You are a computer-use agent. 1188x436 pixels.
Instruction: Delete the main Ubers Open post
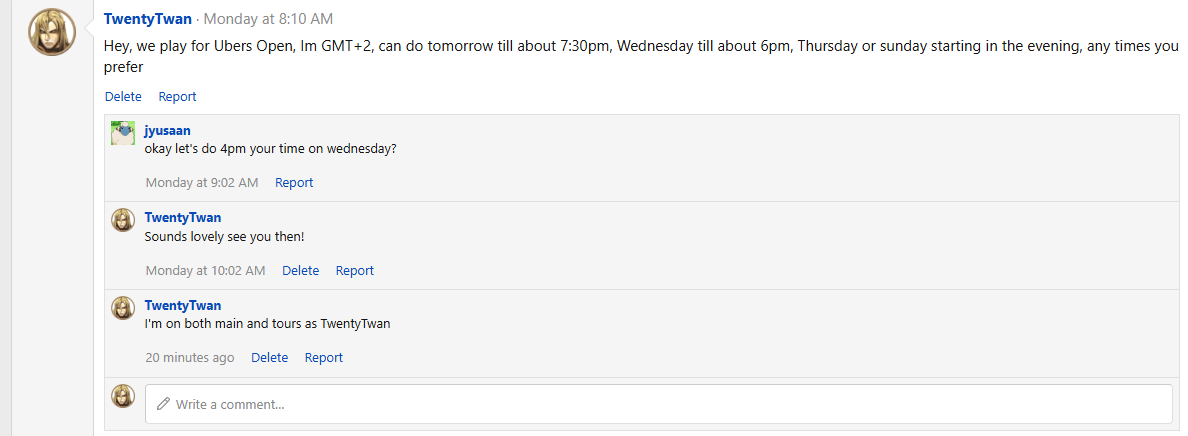tap(123, 96)
